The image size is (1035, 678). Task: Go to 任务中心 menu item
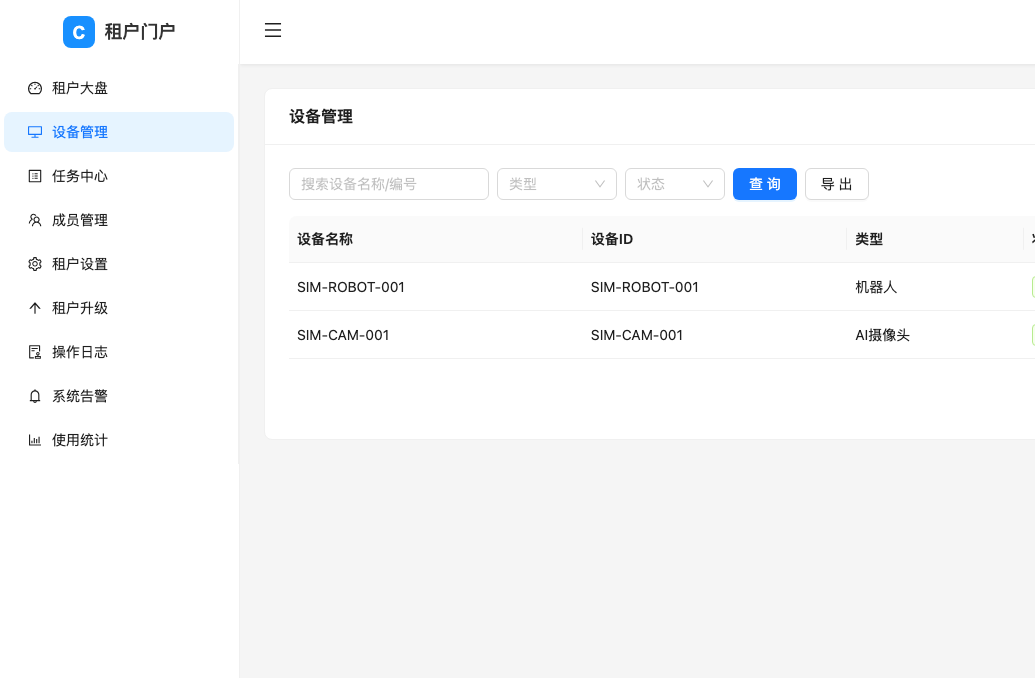(119, 176)
